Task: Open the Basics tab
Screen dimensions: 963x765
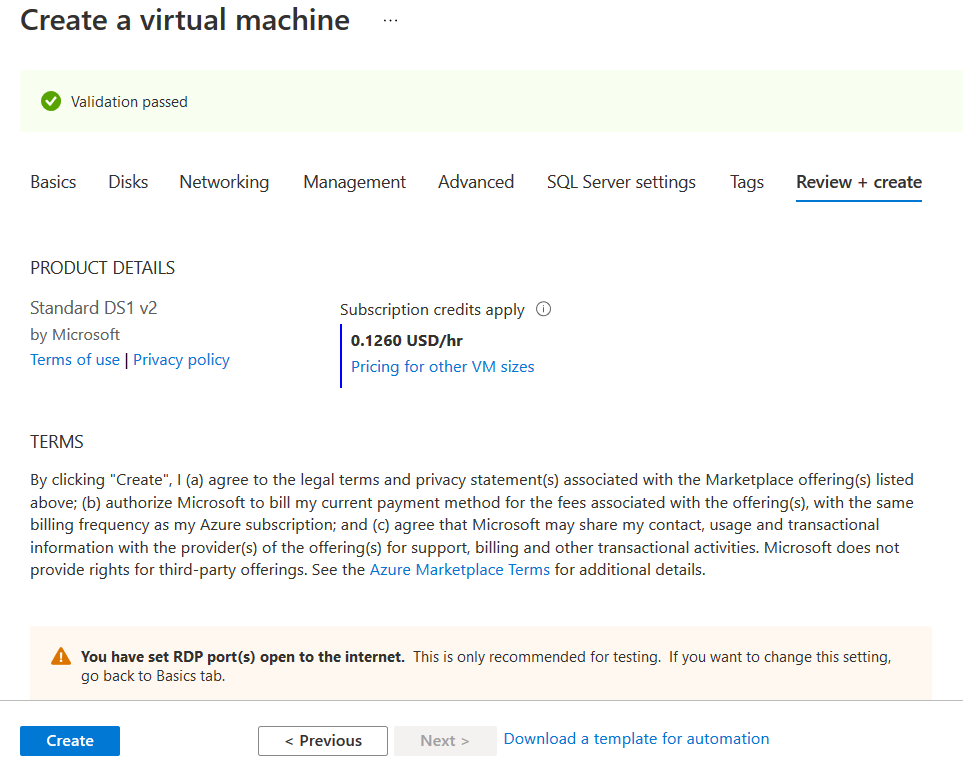Action: click(53, 182)
